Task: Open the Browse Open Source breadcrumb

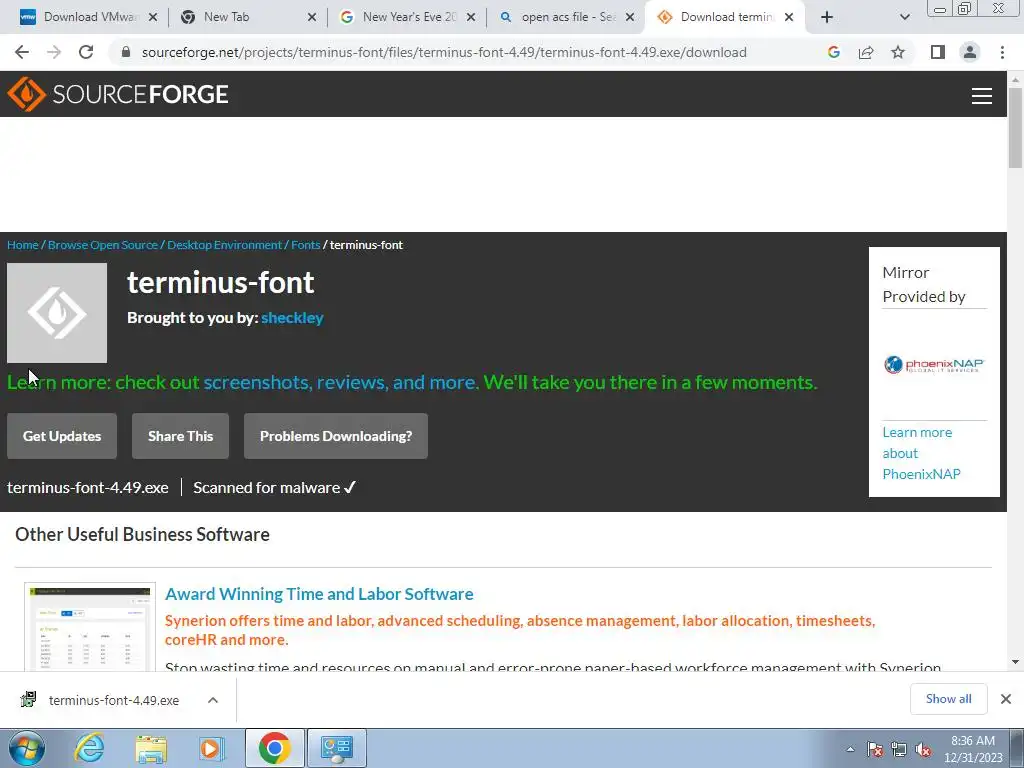Action: pos(103,245)
